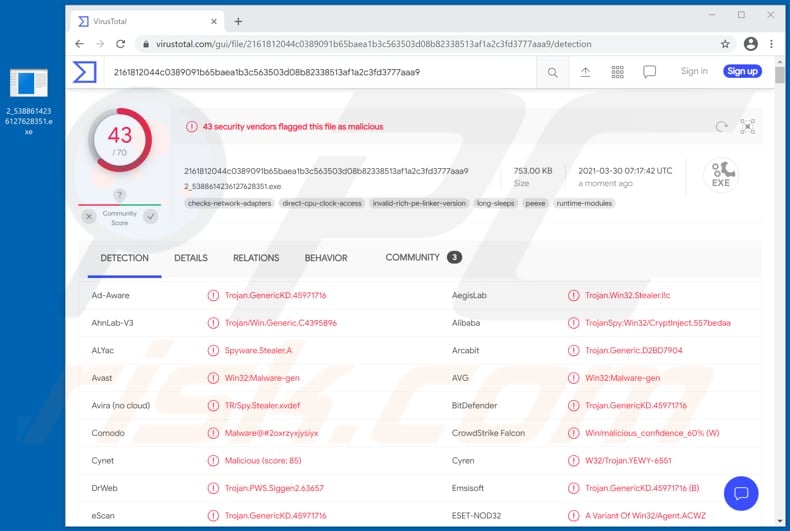Switch to the DETECTION tab
Screen dimensions: 790x531
pos(124,258)
